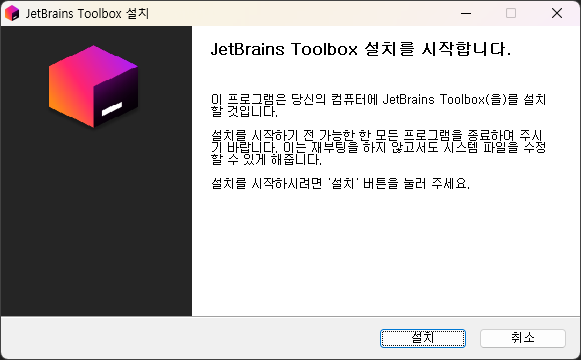Click the large Toolbox cube logo

[x=93, y=86]
